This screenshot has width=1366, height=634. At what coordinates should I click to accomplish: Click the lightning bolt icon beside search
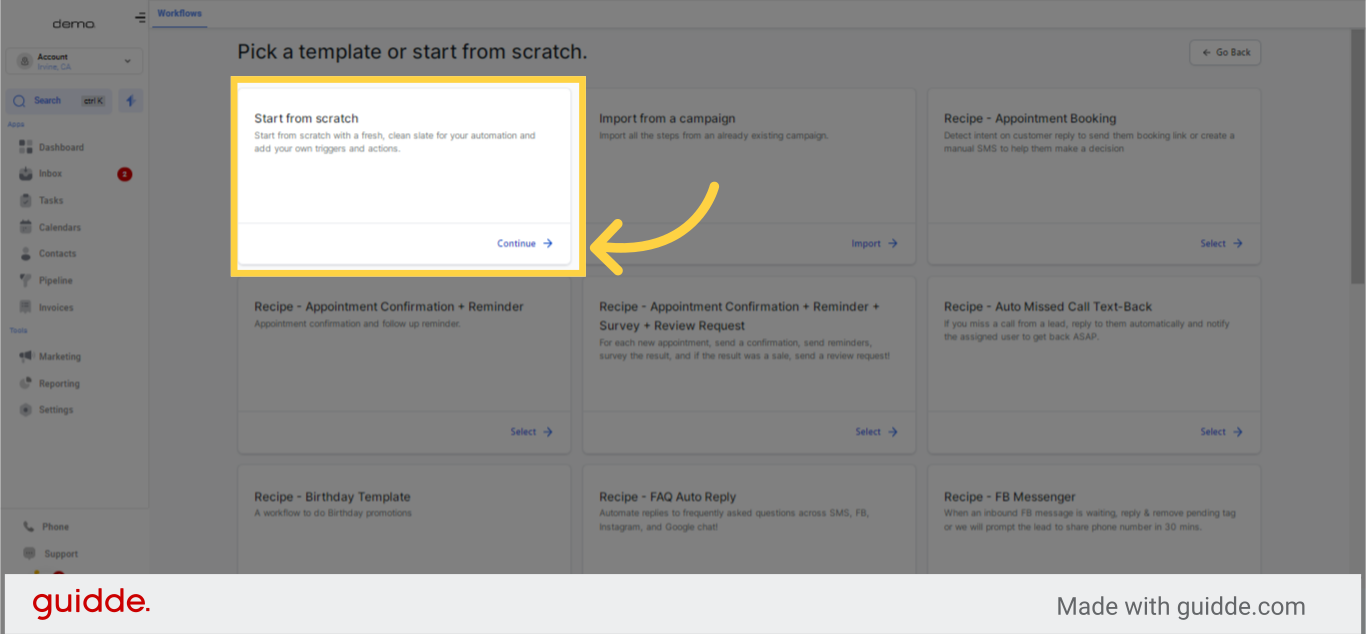pos(130,100)
